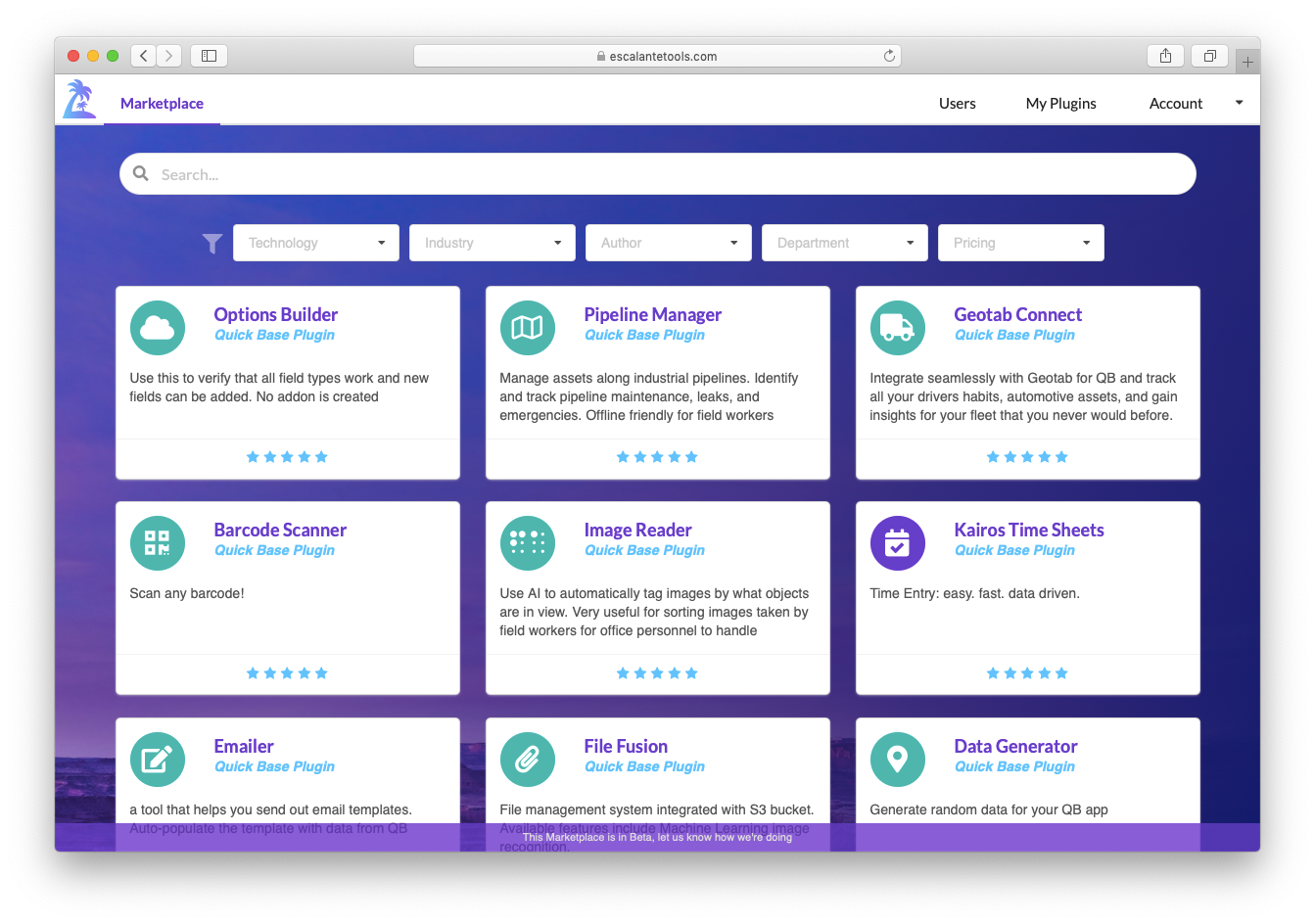
Task: Click the Data Generator location pin icon
Action: click(x=898, y=760)
